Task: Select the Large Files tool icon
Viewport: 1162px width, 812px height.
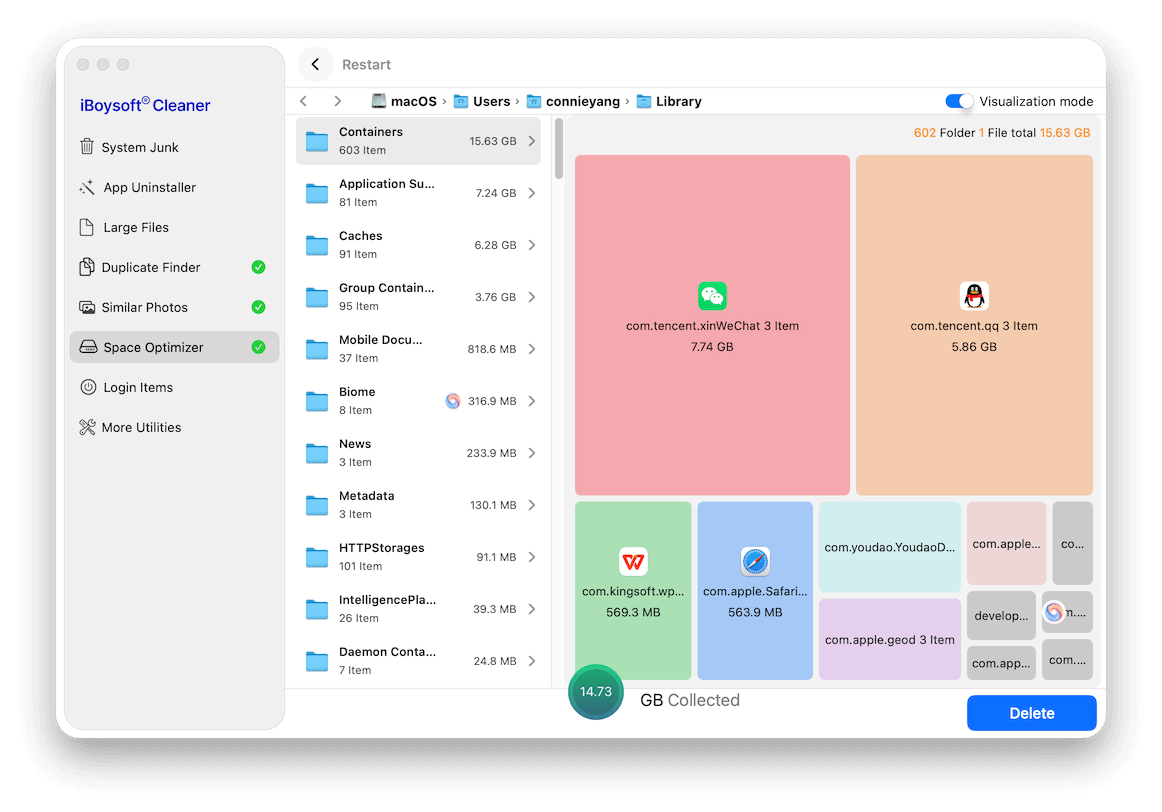Action: tap(89, 227)
